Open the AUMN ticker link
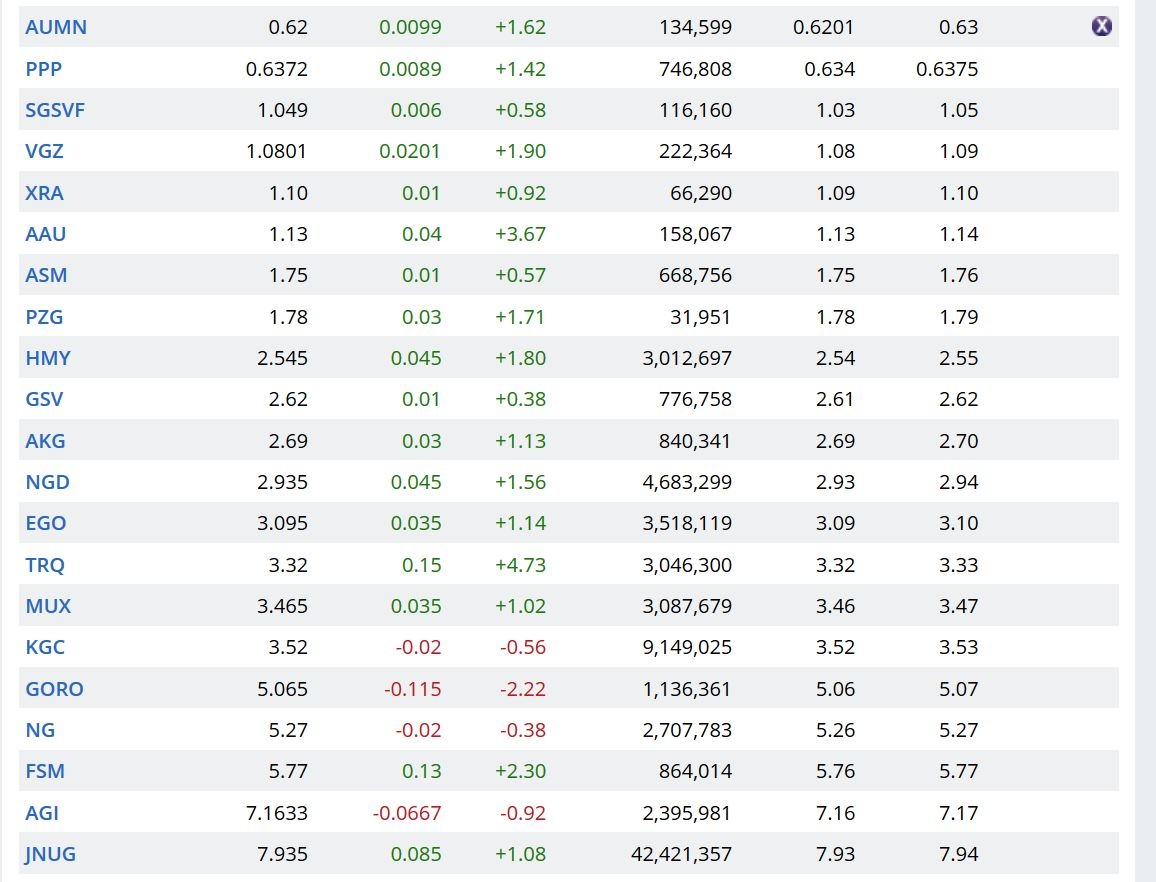 pos(56,27)
